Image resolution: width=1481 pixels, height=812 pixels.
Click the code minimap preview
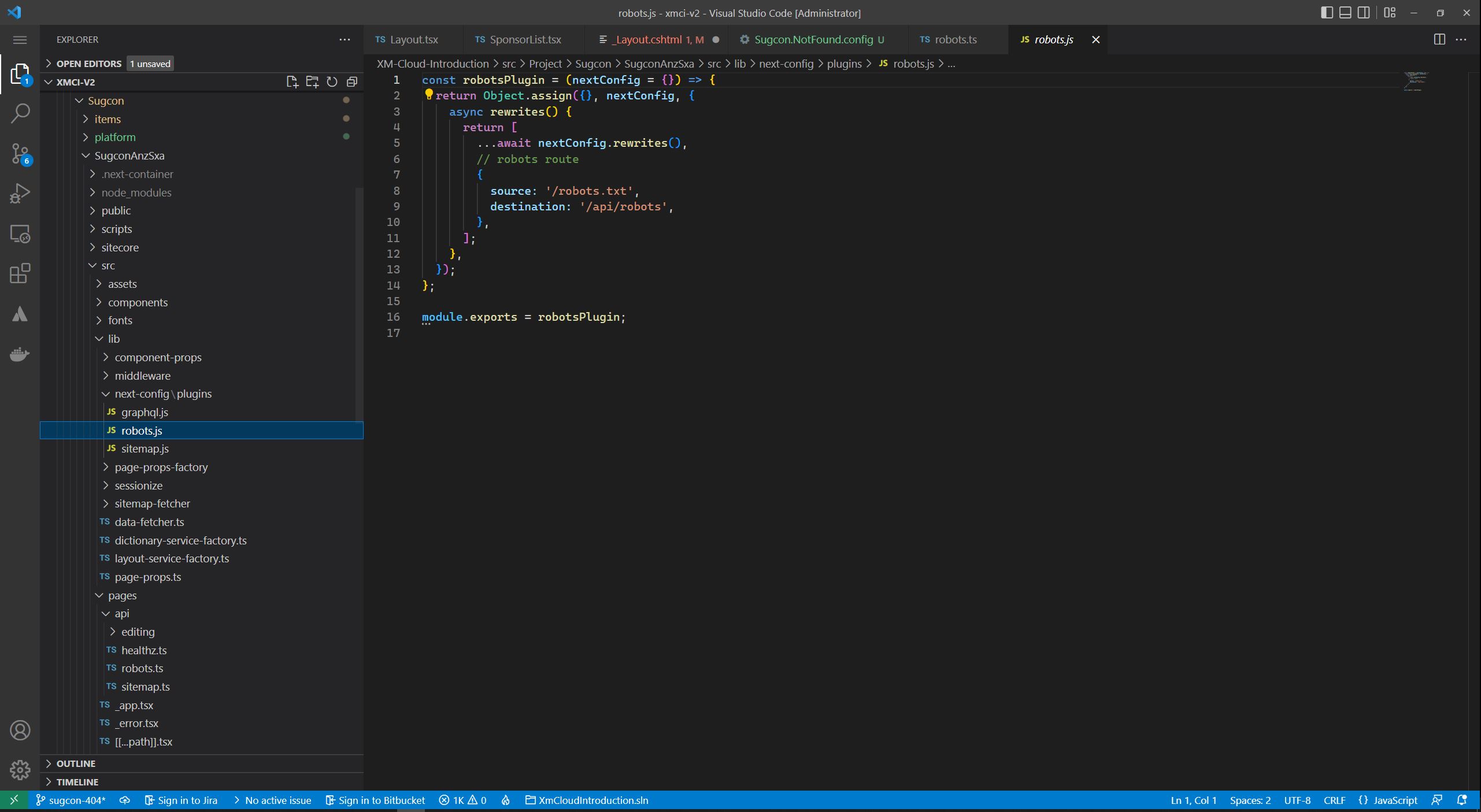[x=1415, y=81]
